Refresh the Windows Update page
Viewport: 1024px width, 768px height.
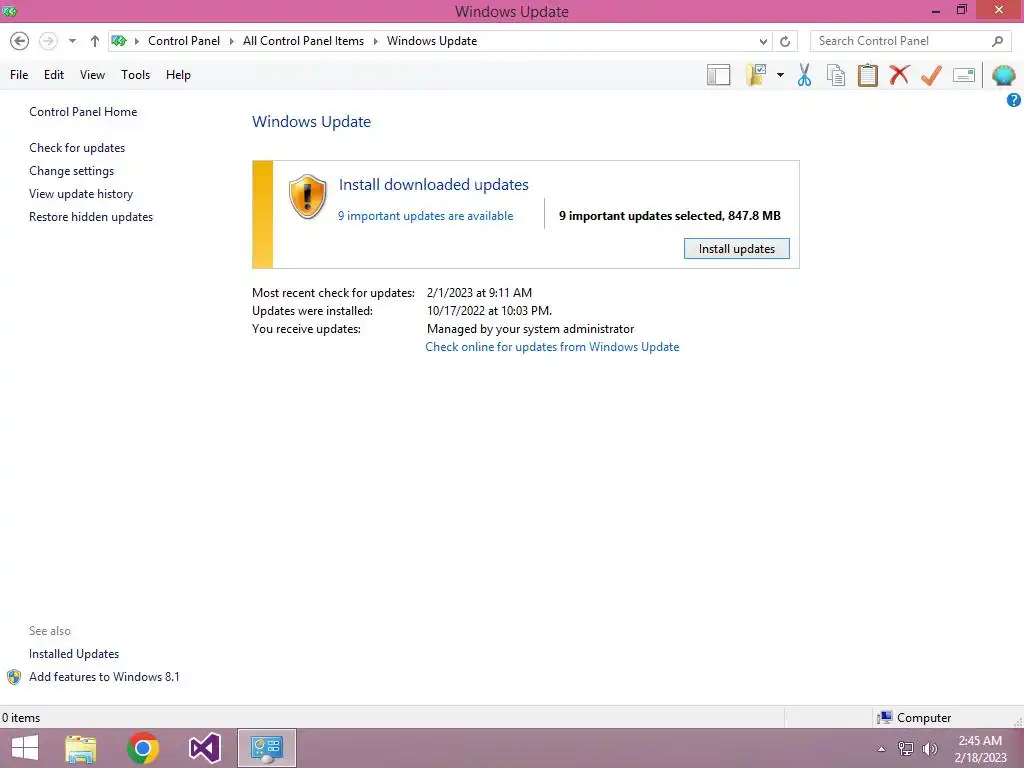point(785,41)
